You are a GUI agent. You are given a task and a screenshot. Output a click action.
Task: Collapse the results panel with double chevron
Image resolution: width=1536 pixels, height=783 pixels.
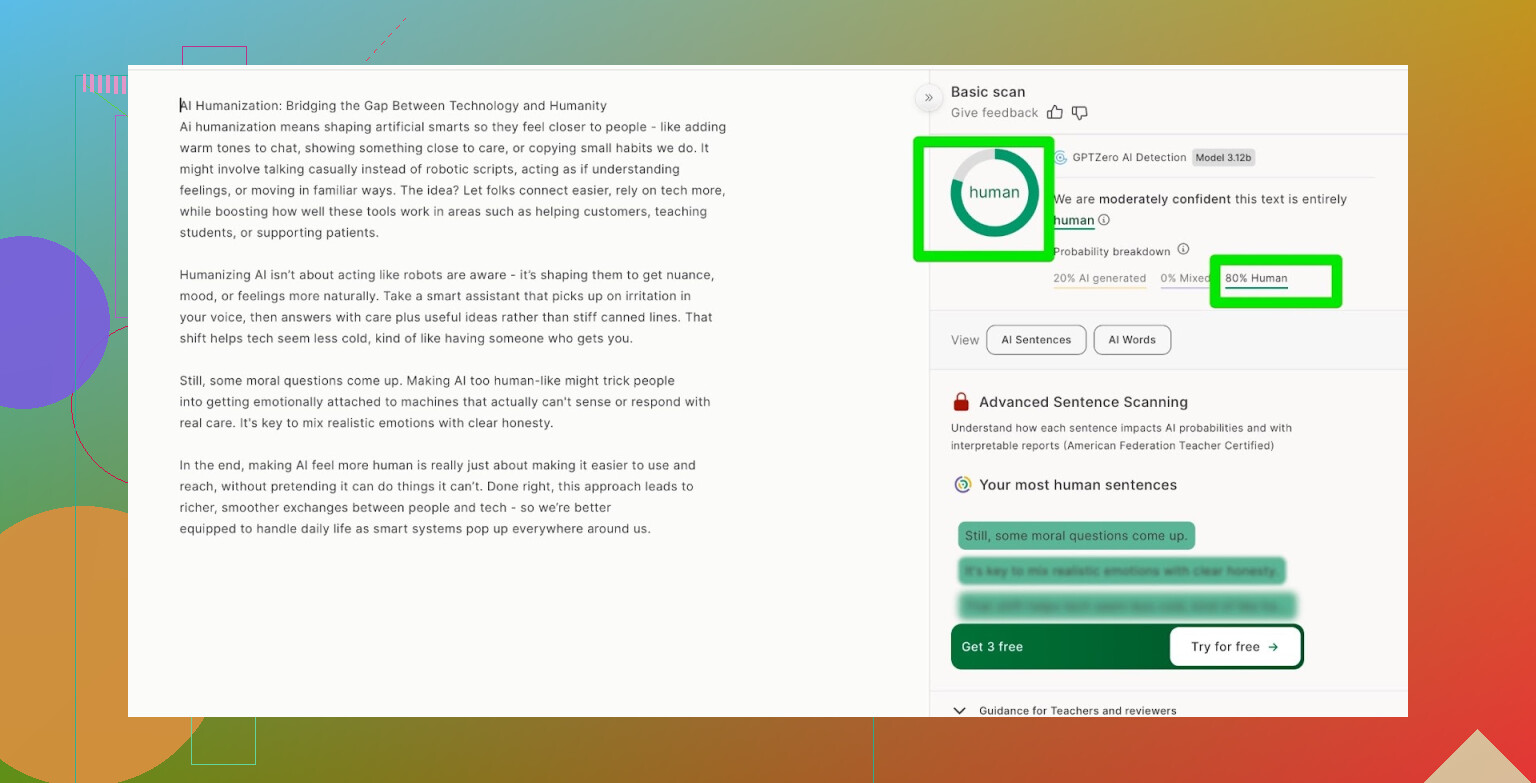click(928, 97)
